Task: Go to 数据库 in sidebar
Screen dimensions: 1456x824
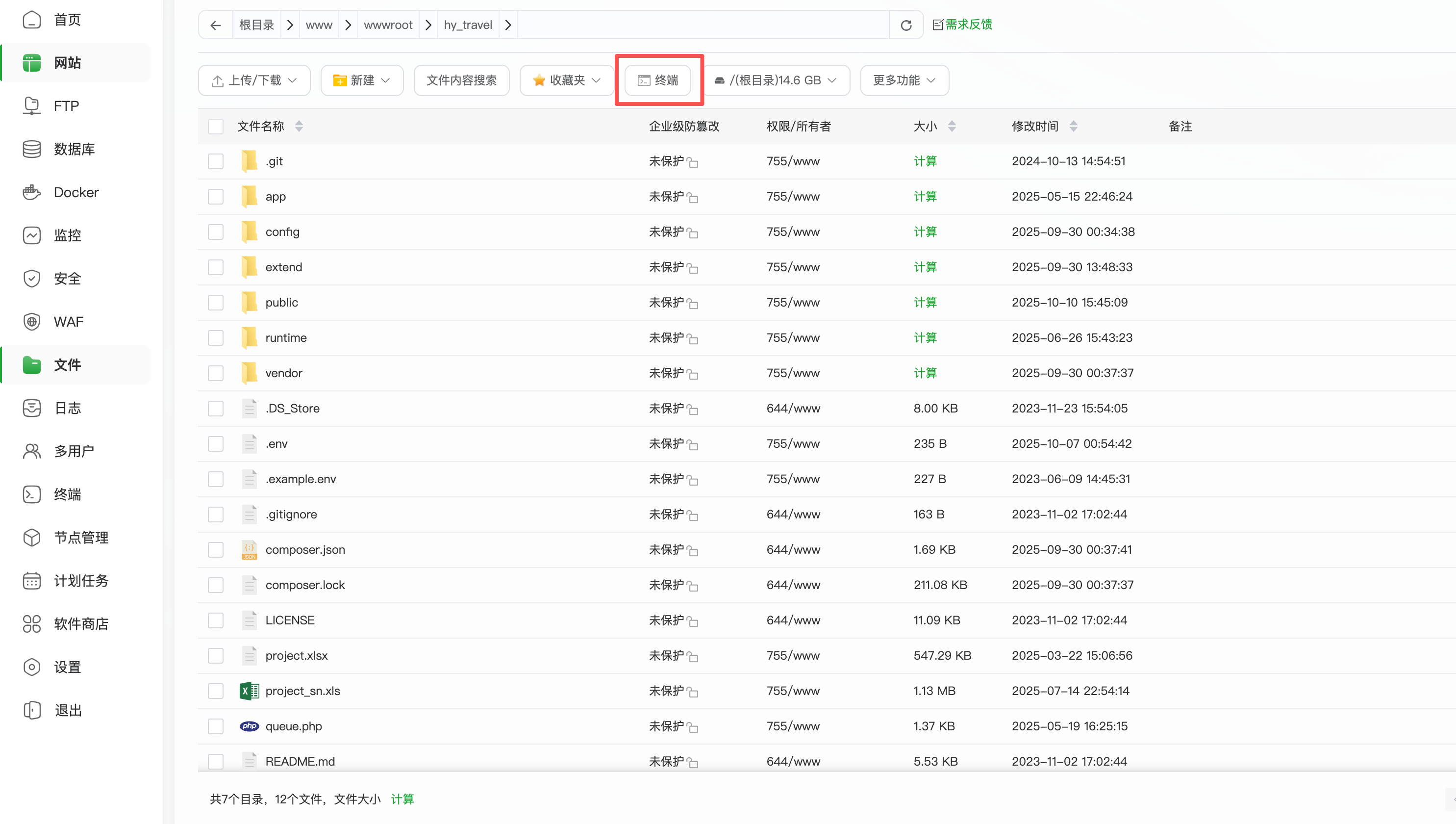Action: [x=74, y=149]
